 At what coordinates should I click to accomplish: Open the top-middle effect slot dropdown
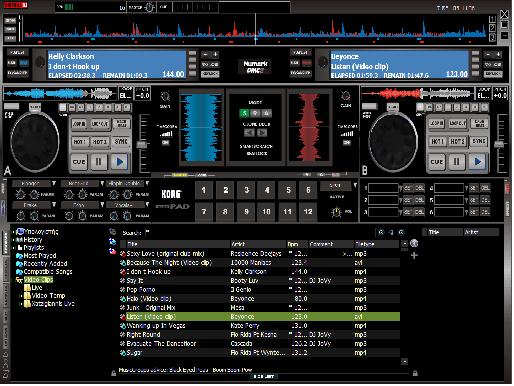[x=102, y=183]
